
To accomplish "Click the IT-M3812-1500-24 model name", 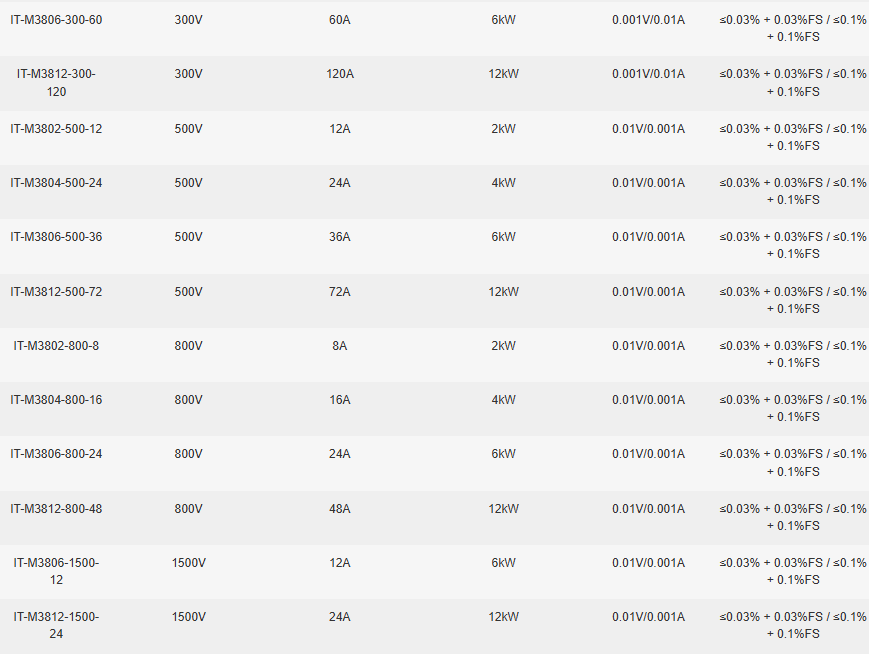I will pyautogui.click(x=56, y=625).
